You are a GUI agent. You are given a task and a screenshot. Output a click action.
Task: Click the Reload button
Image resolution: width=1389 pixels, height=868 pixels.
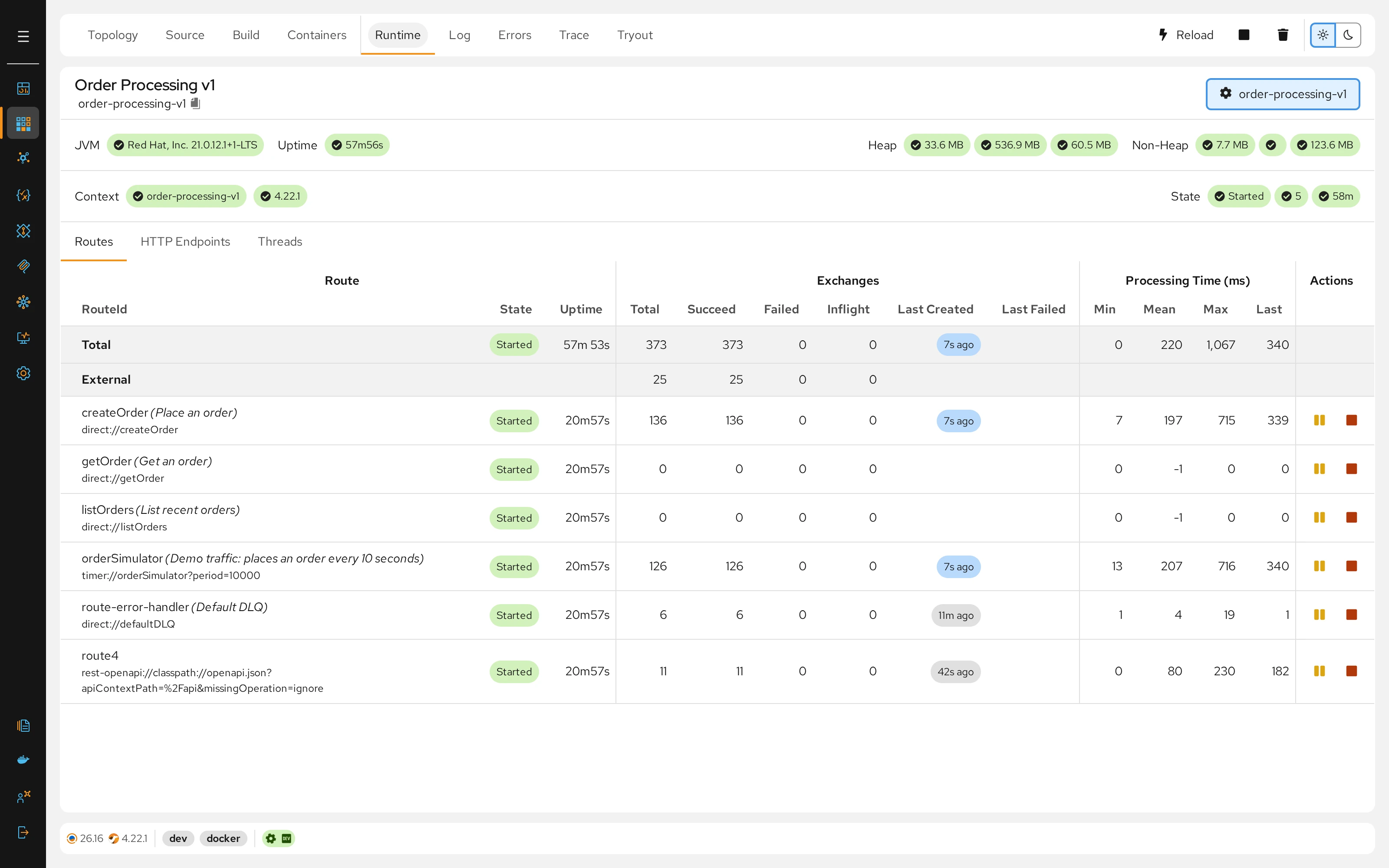(x=1186, y=35)
